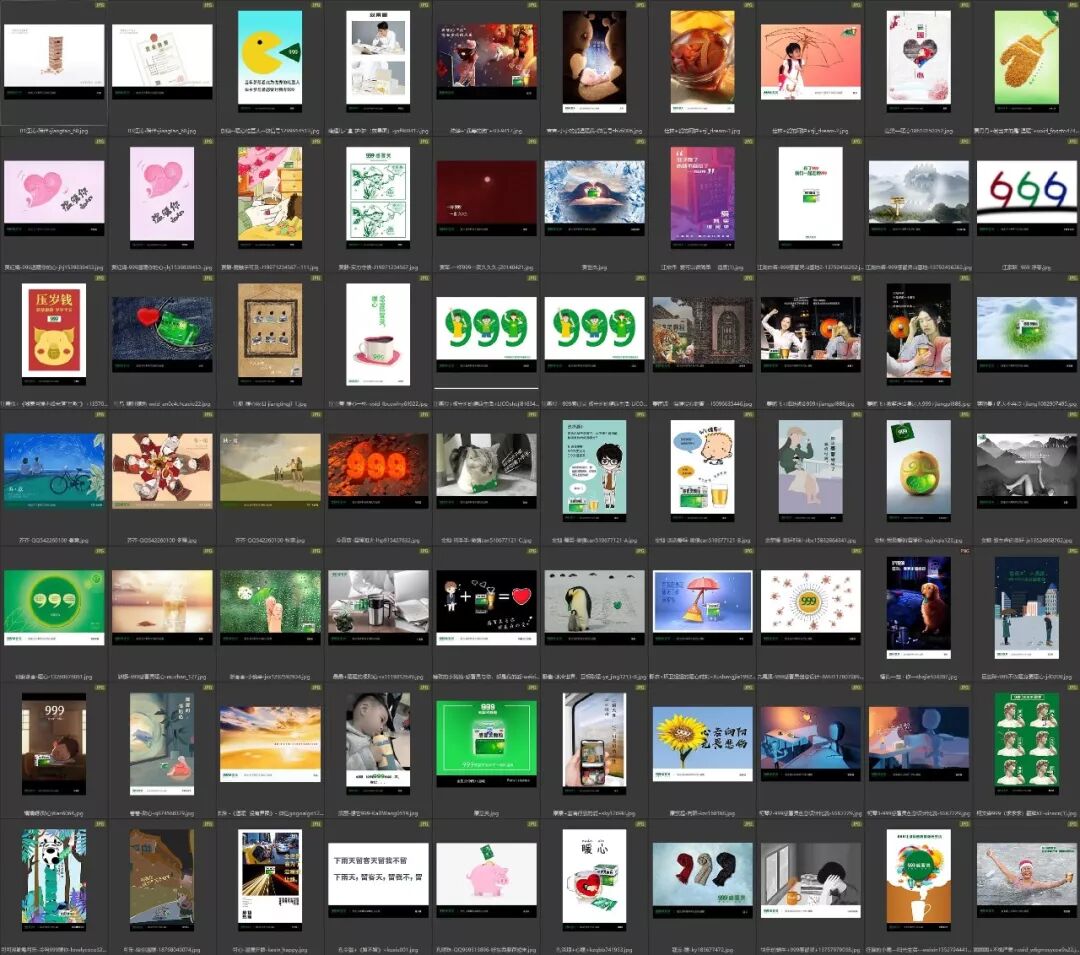Viewport: 1080px width, 955px height.
Task: Click the red umbrella on blue thumbnail
Action: 703,608
